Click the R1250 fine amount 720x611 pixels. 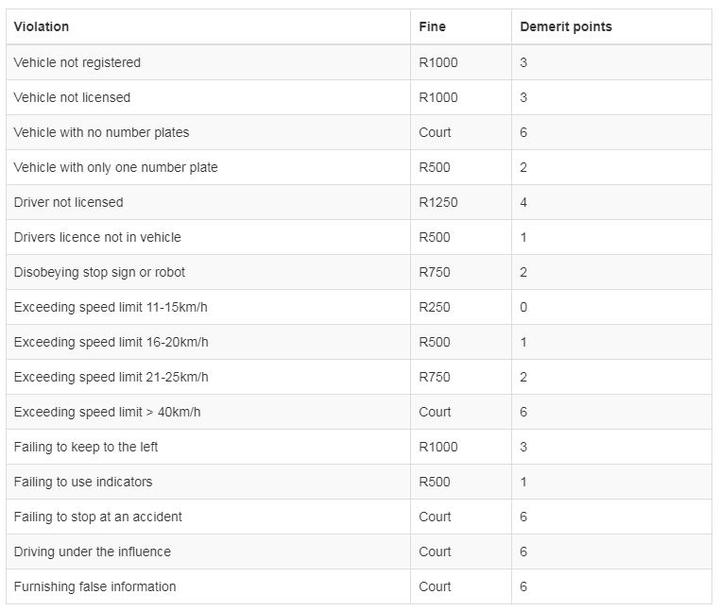point(438,202)
